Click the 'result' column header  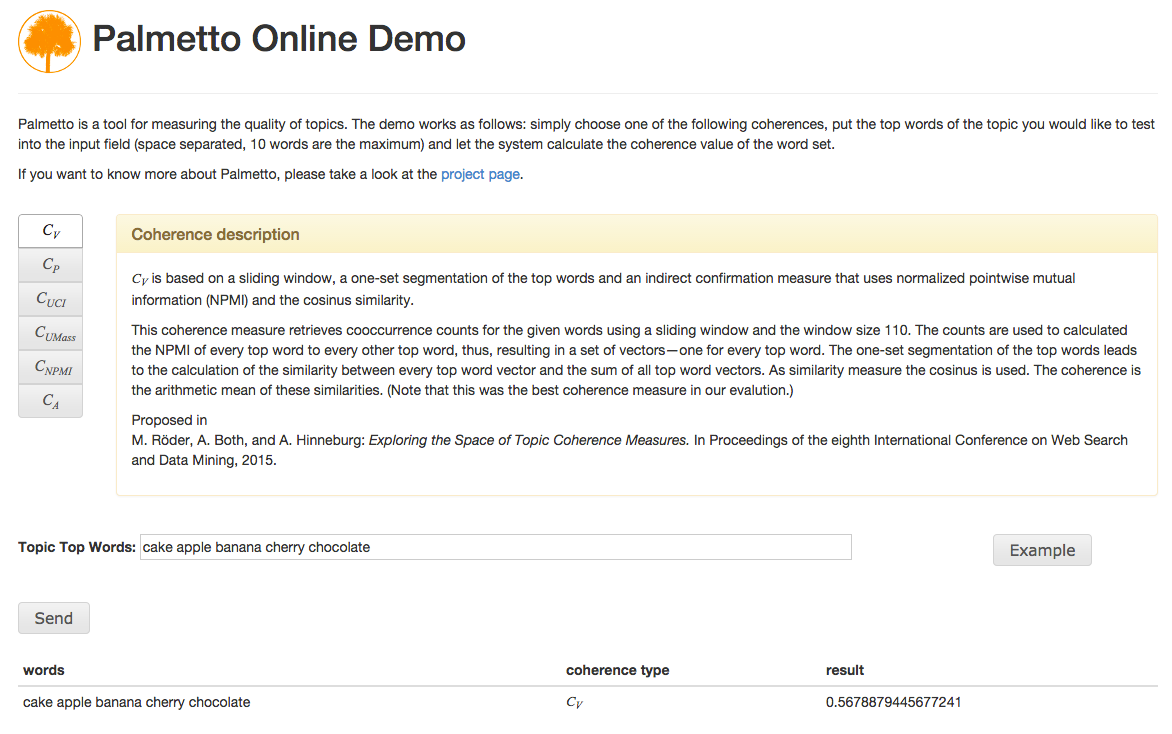845,670
